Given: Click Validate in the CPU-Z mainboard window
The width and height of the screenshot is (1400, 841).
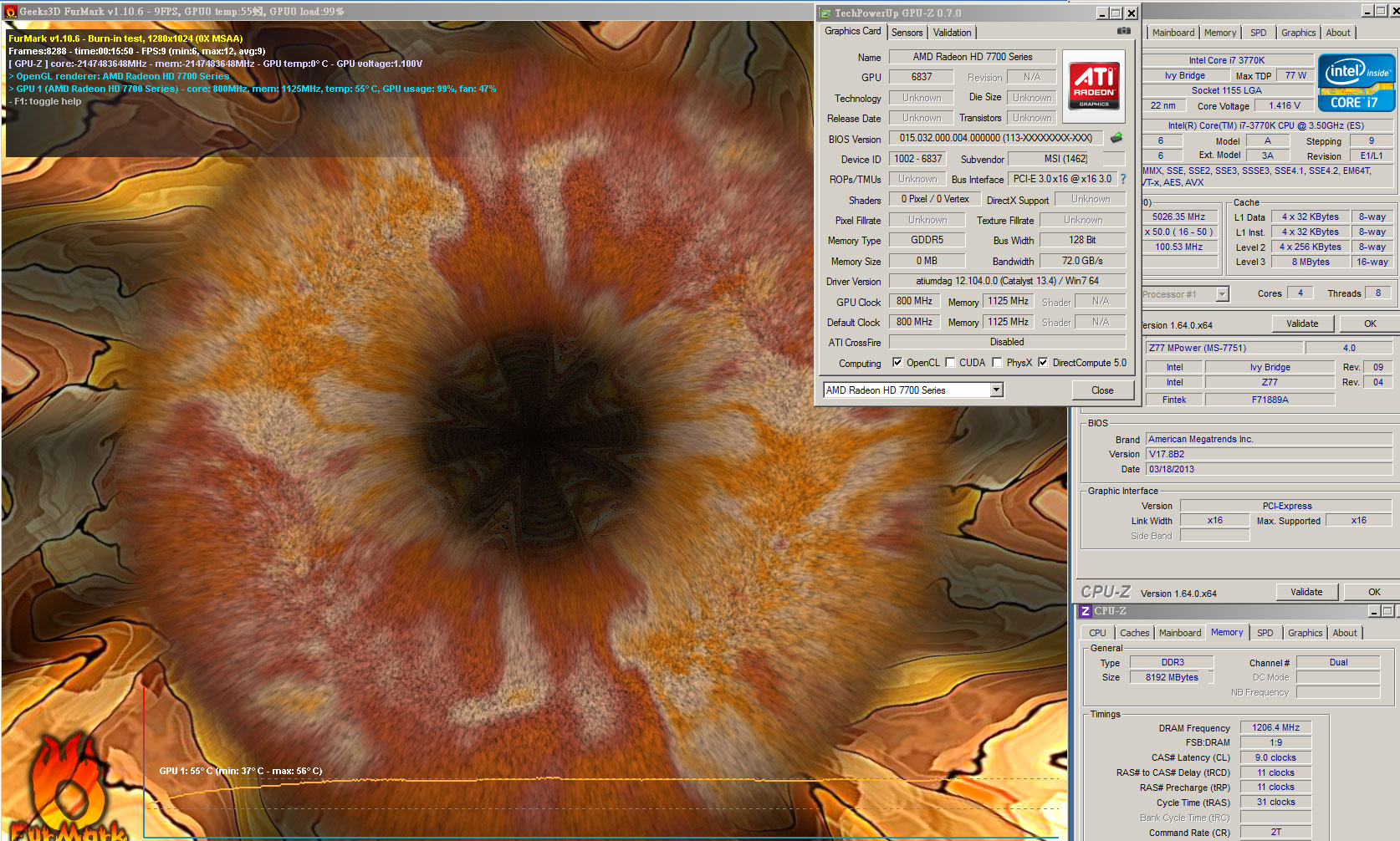Looking at the screenshot, I should [1306, 592].
